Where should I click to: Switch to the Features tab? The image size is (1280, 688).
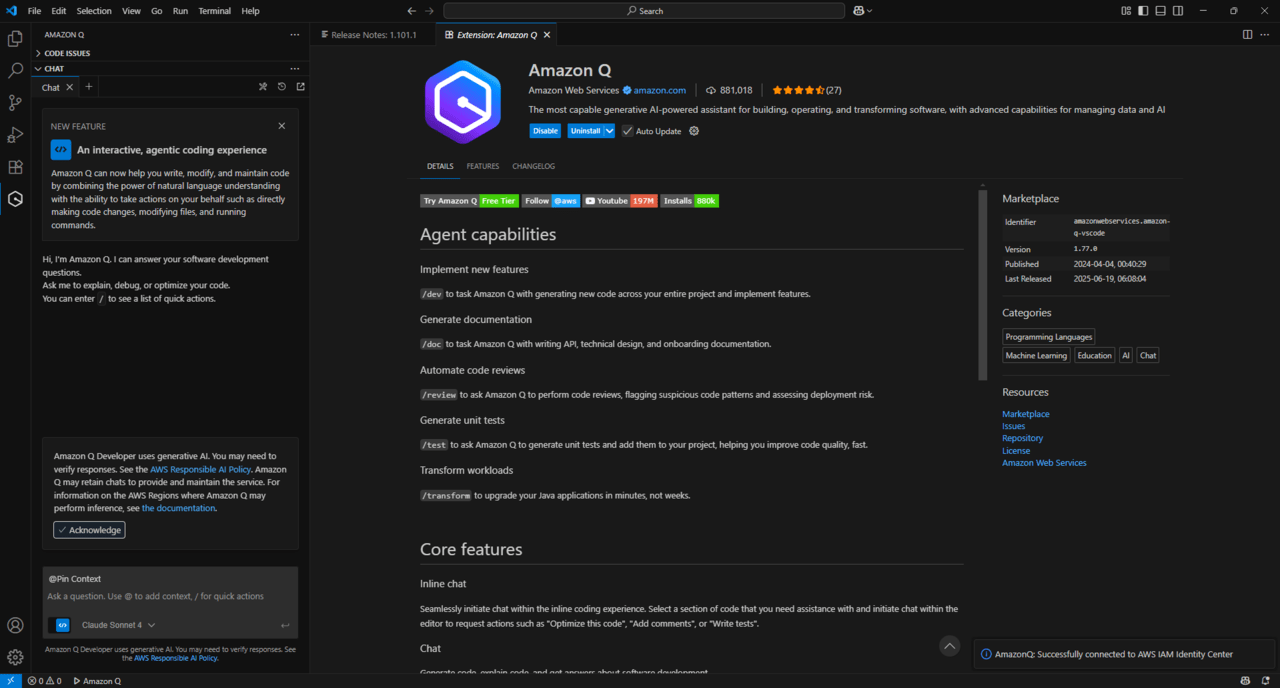point(482,166)
